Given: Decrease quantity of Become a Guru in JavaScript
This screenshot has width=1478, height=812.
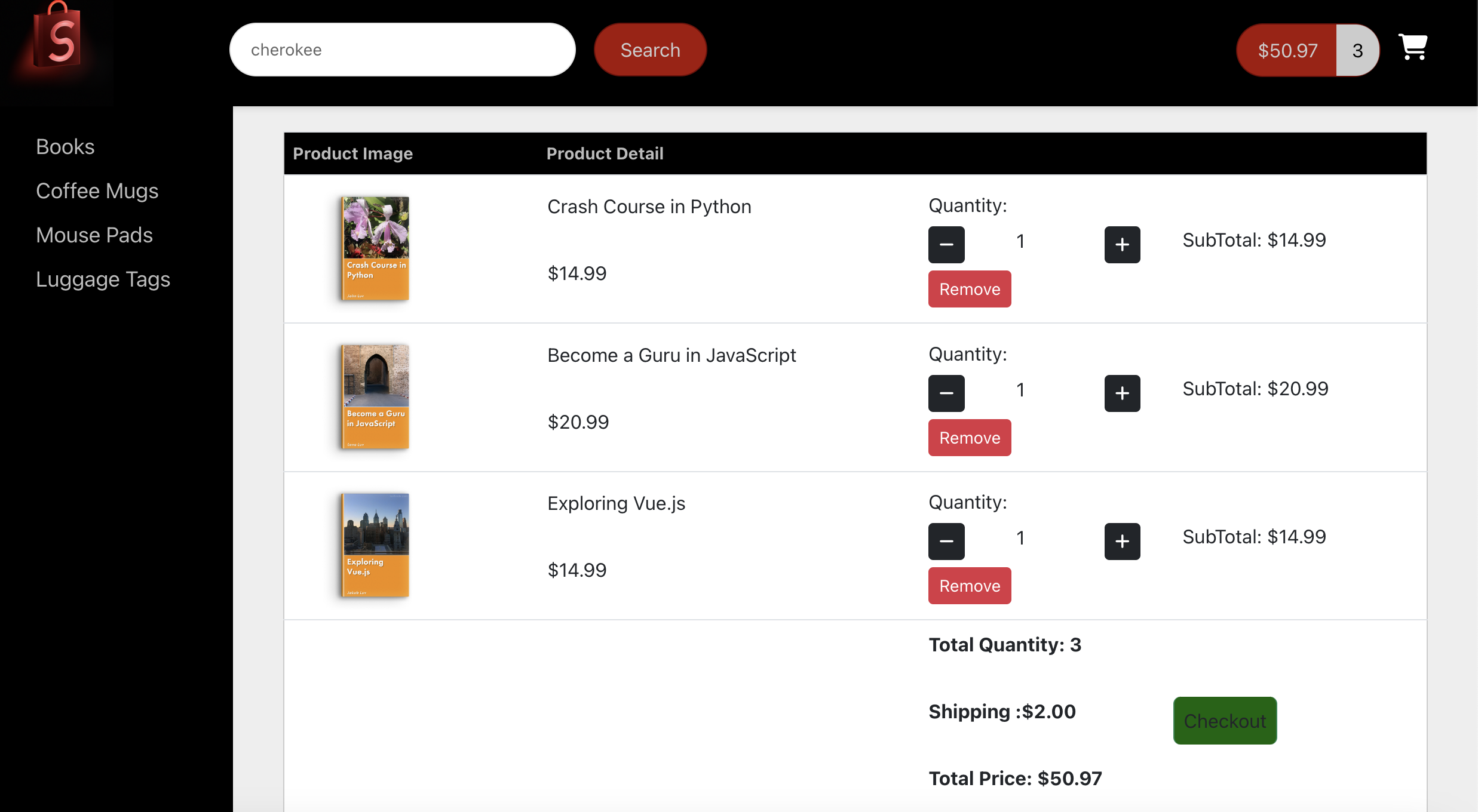Looking at the screenshot, I should [x=946, y=393].
